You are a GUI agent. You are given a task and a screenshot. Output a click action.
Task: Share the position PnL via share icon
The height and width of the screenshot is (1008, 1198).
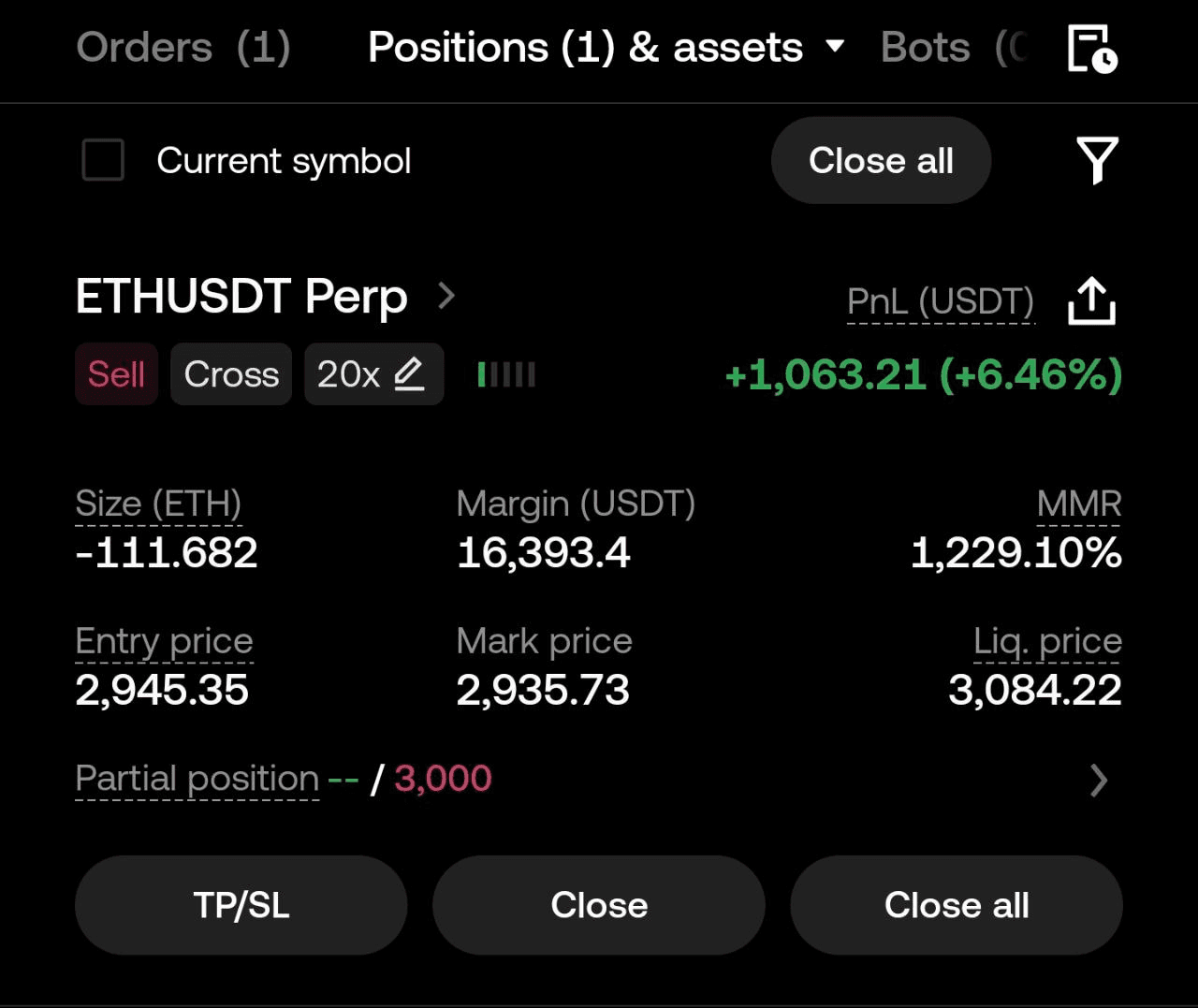pos(1091,301)
